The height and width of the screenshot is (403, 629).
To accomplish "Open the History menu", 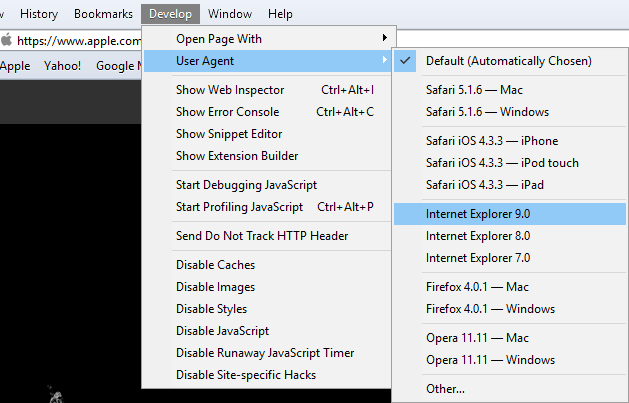I will tap(39, 14).
